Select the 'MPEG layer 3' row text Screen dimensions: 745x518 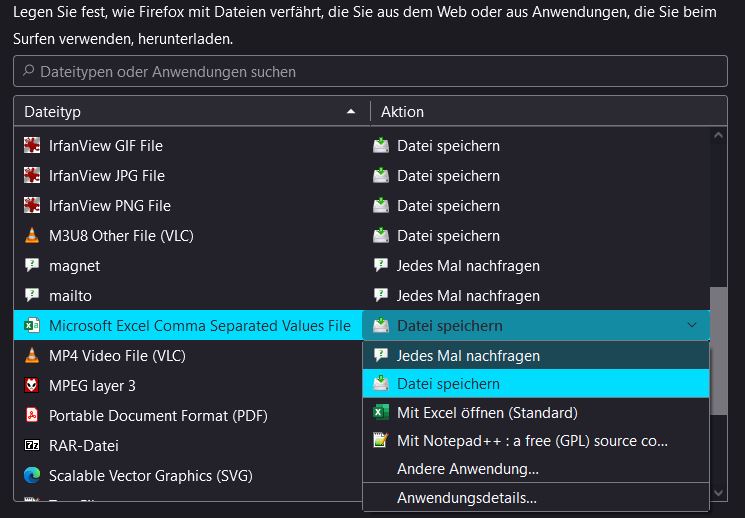pyautogui.click(x=92, y=385)
